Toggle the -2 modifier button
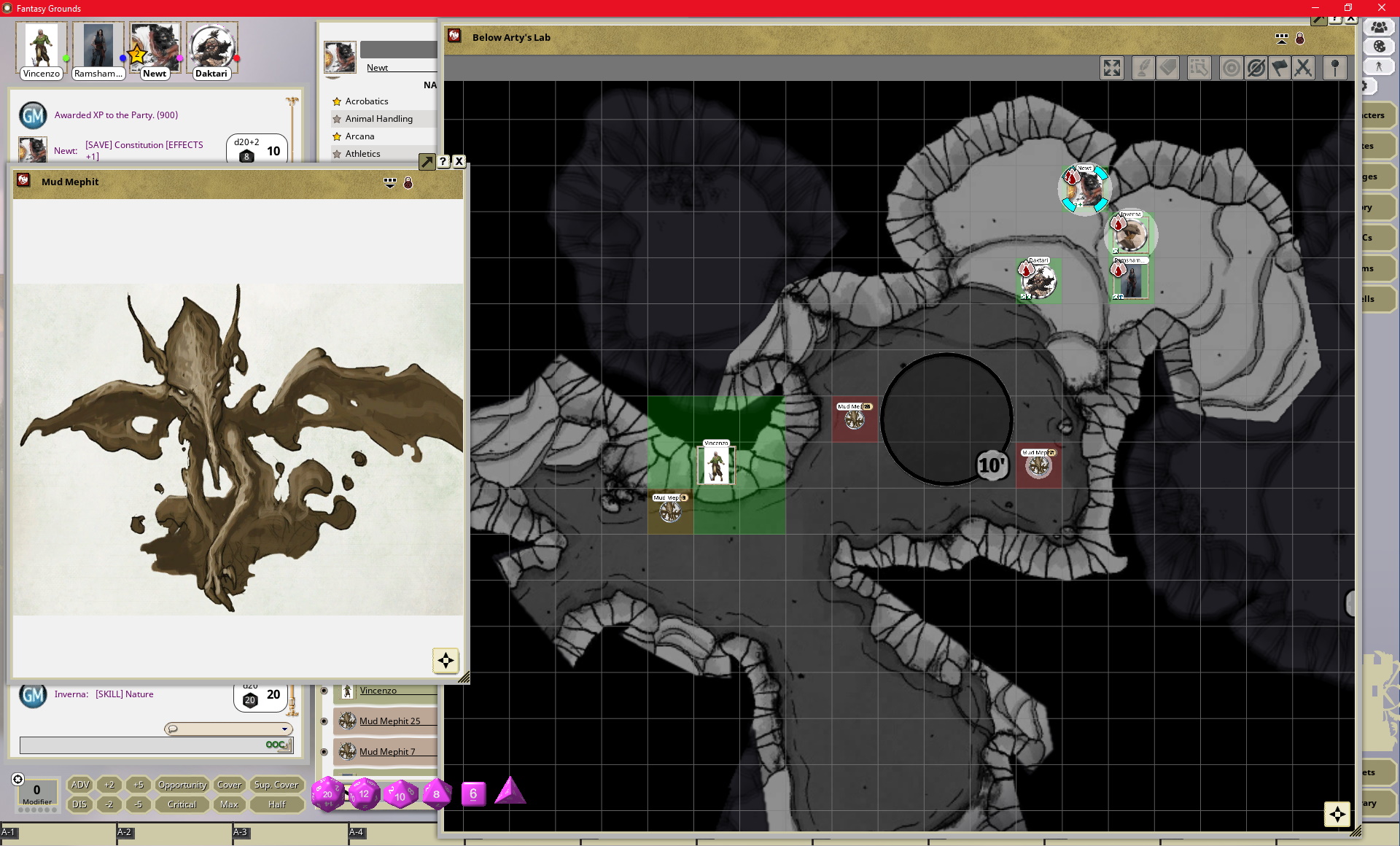Viewport: 1400px width, 846px height. pos(109,804)
